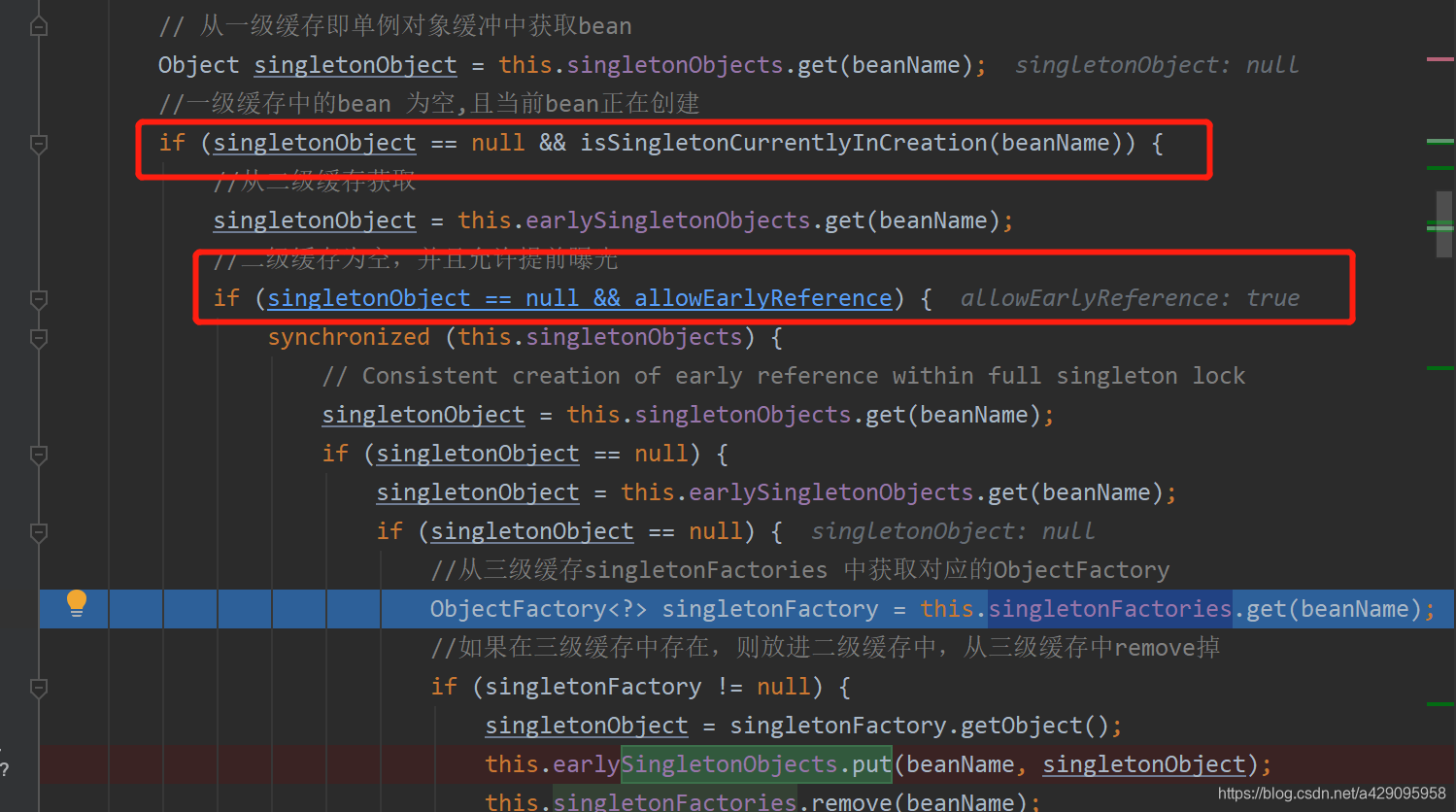
Task: Click the editor vertical scrollbar thumb
Action: pyautogui.click(x=1444, y=224)
